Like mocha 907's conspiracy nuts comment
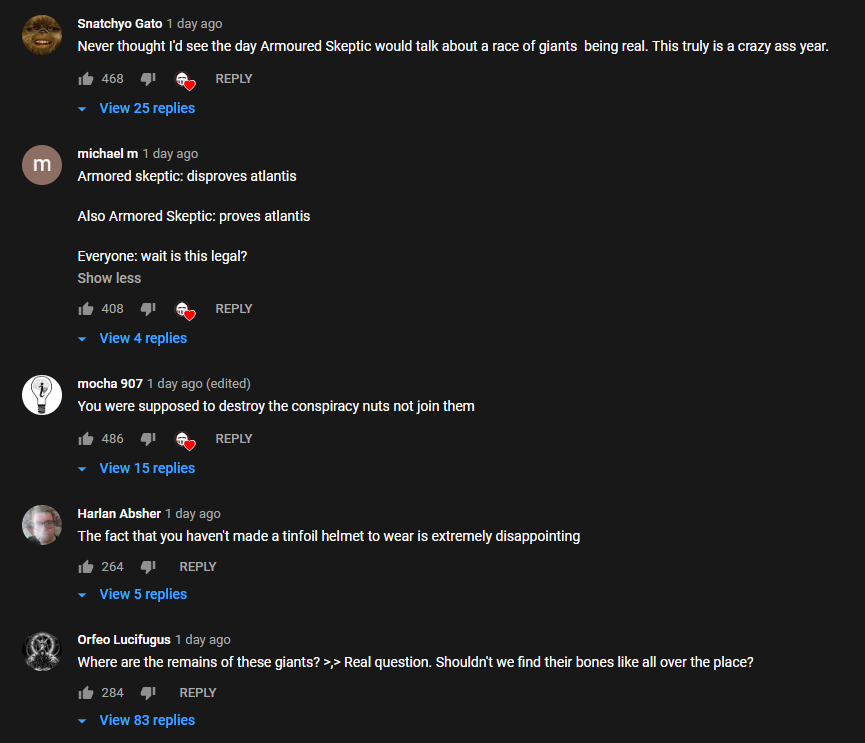This screenshot has height=743, width=865. pos(86,439)
